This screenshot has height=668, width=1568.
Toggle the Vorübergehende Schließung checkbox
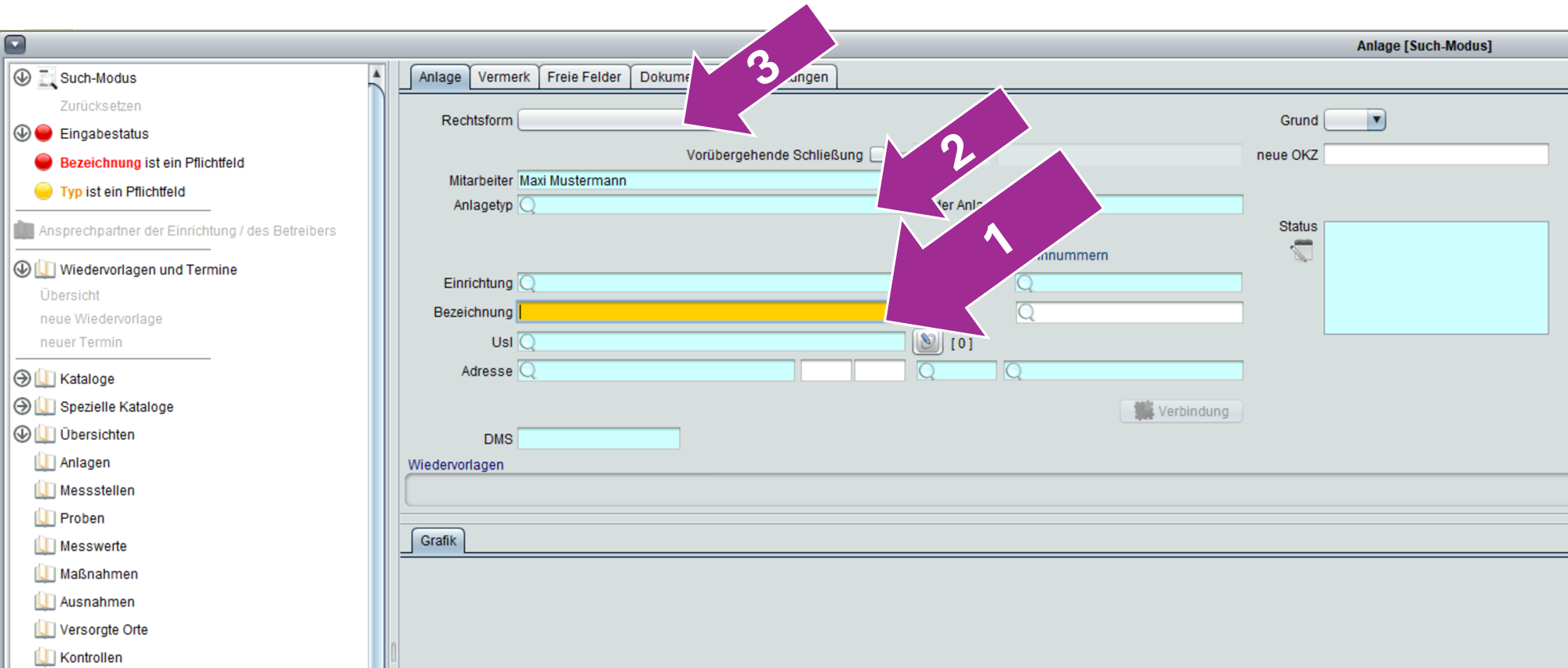coord(877,154)
